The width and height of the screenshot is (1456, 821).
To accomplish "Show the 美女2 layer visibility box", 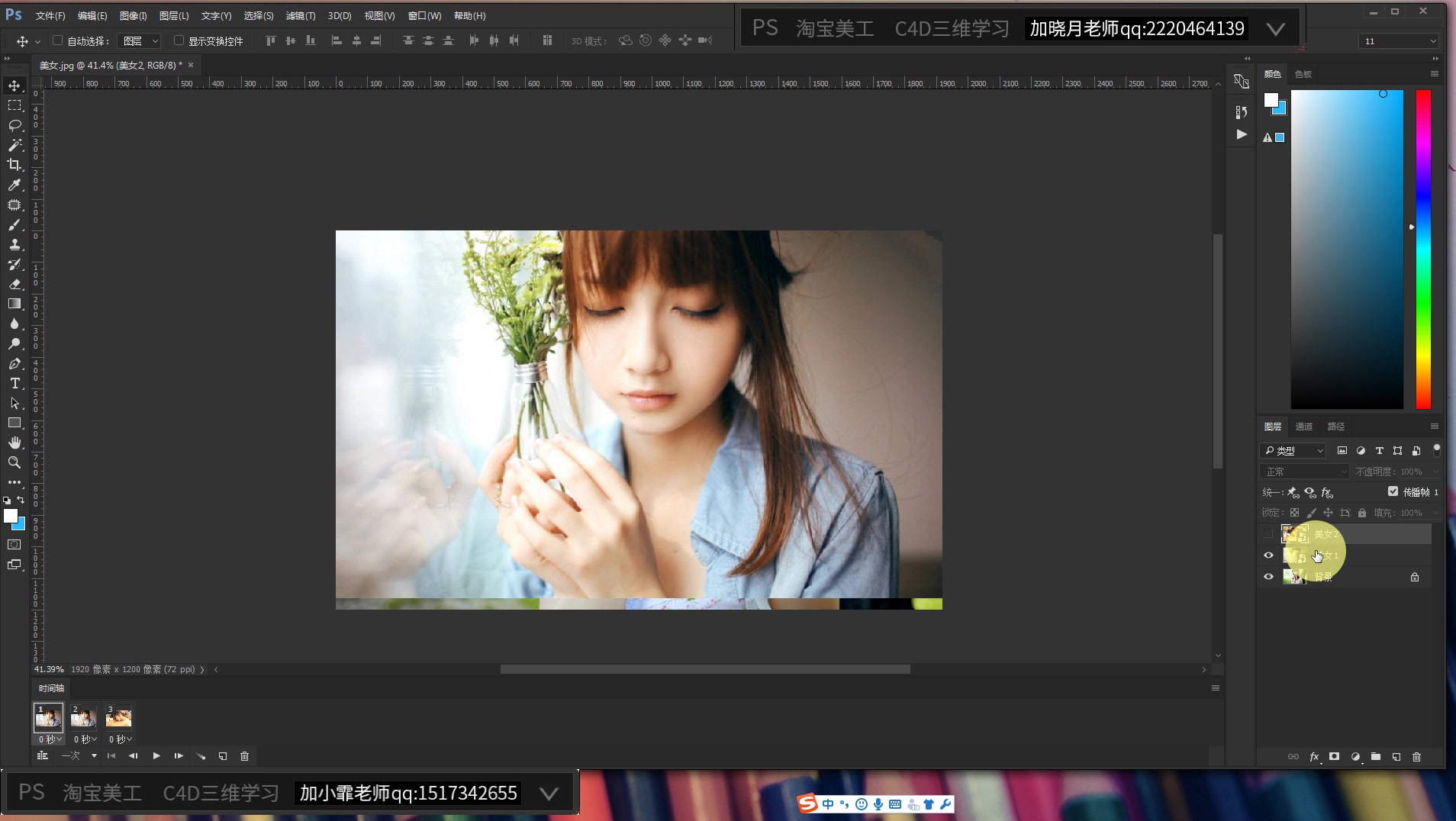I will pyautogui.click(x=1268, y=533).
